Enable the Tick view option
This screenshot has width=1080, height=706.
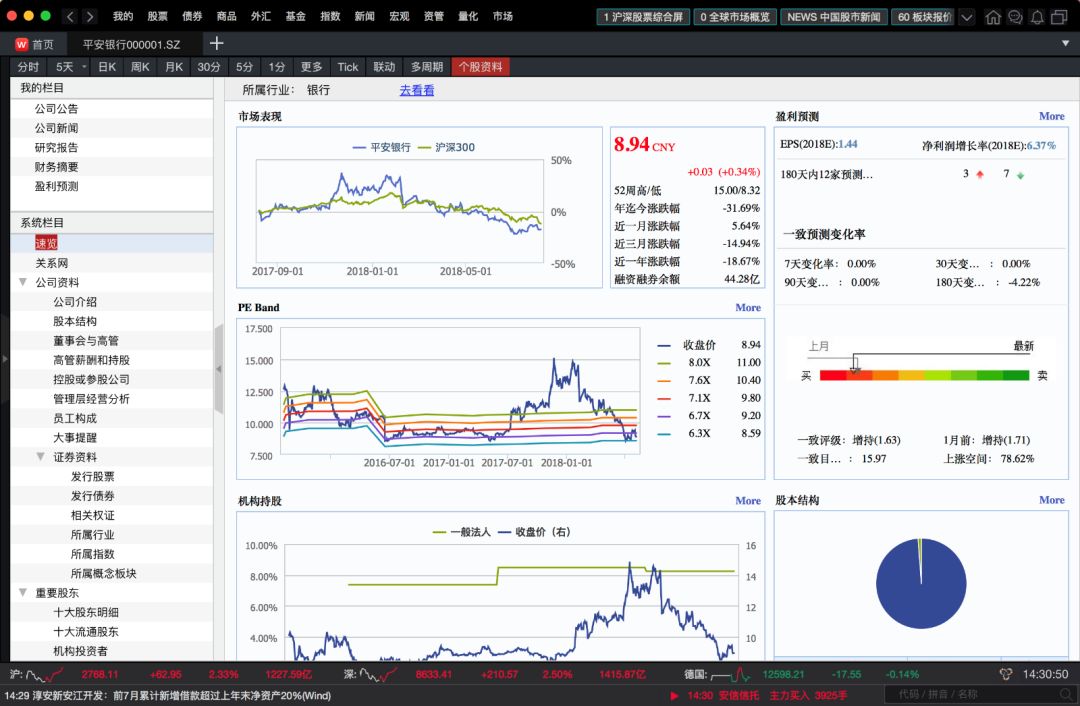coord(347,67)
